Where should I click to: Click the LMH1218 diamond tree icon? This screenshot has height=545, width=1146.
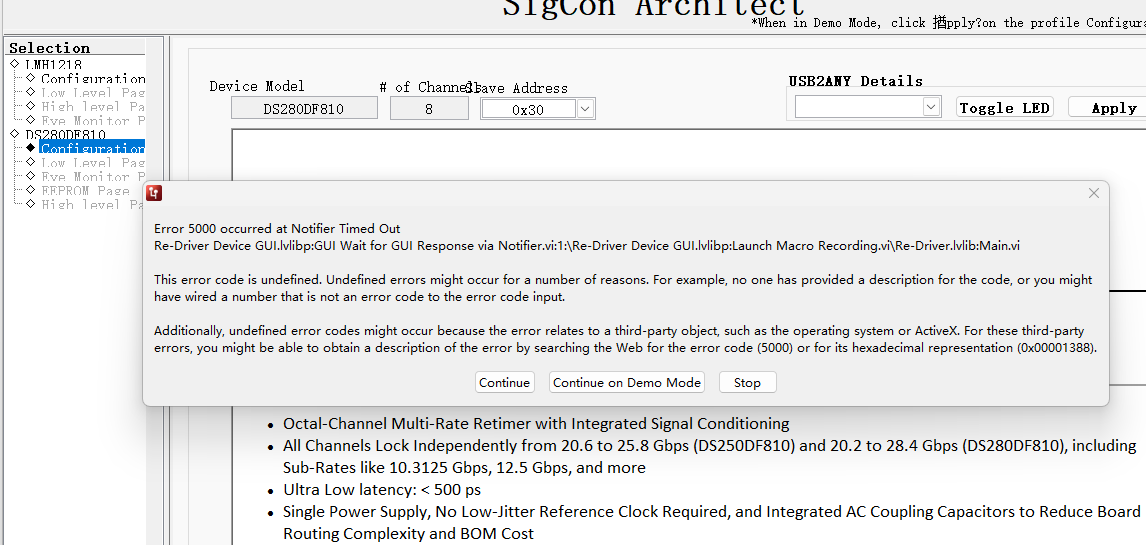[15, 64]
